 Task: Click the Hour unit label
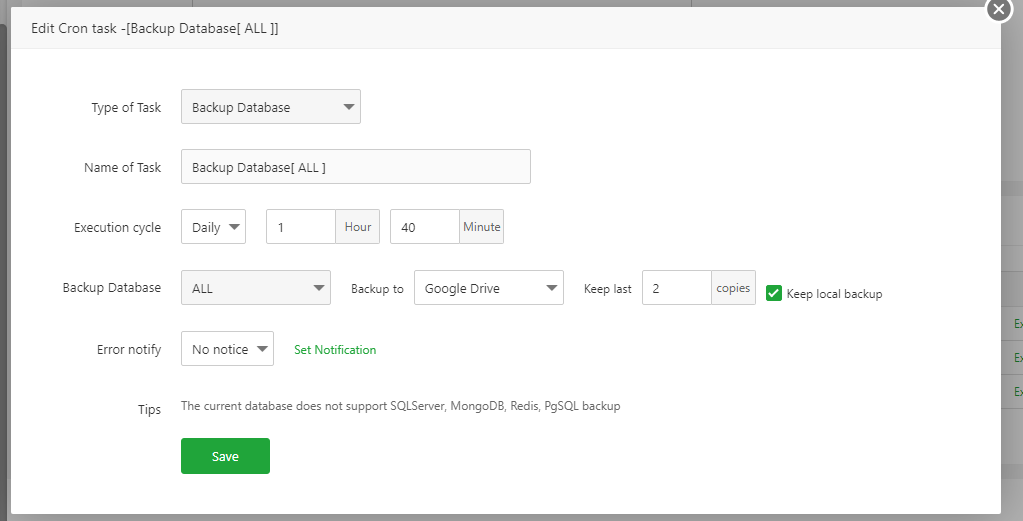tap(358, 227)
